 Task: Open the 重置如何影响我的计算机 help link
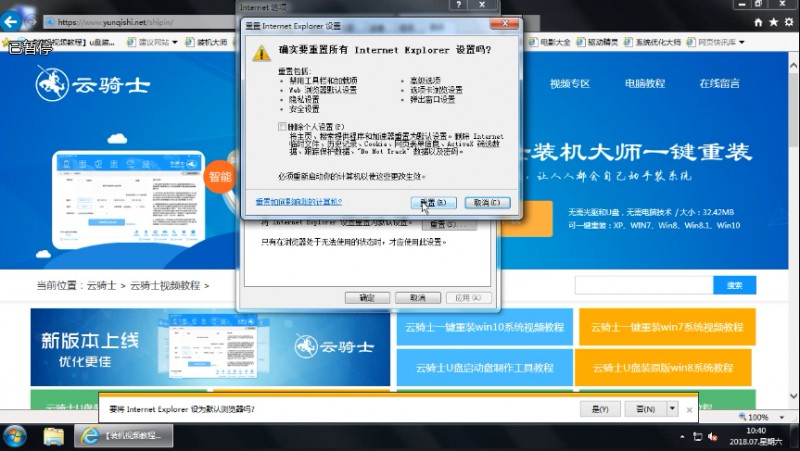[299, 202]
